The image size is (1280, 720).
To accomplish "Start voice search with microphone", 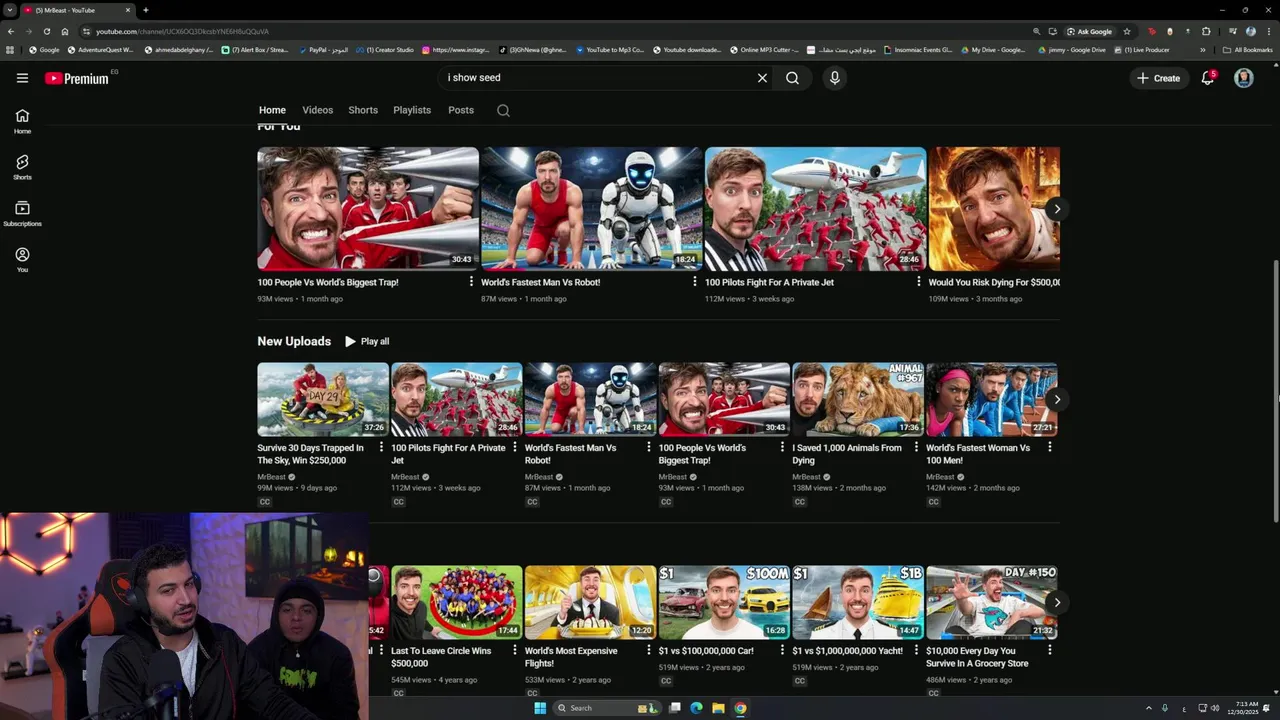I will click(x=834, y=78).
